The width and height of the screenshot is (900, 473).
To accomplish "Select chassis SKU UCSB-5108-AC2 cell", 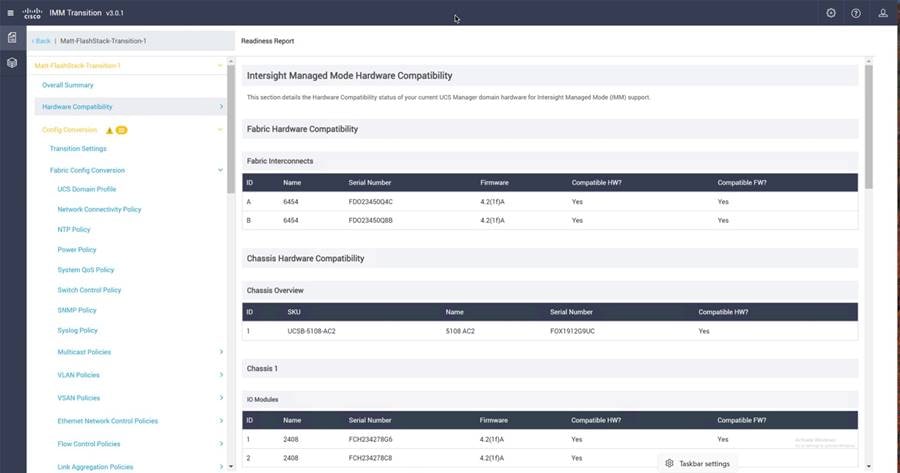I will [x=312, y=331].
